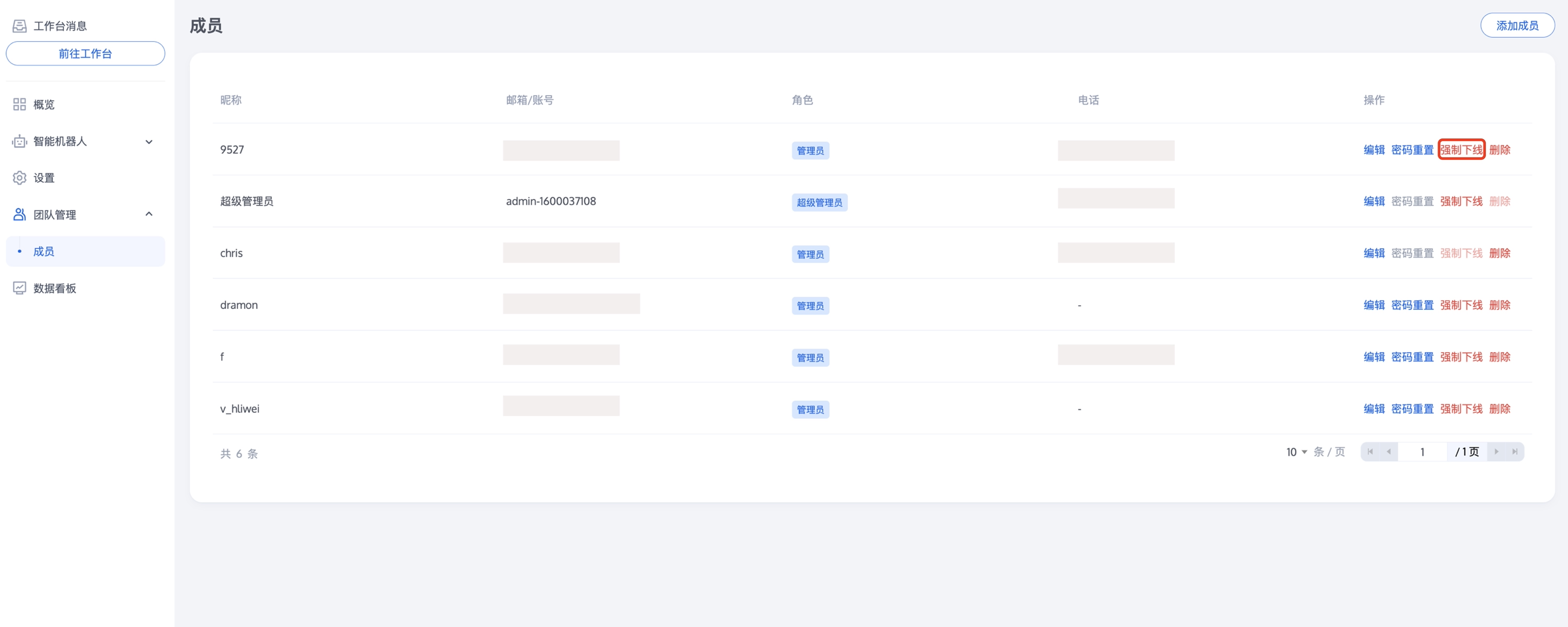Click the page number input field
Image resolution: width=1568 pixels, height=627 pixels.
1422,451
